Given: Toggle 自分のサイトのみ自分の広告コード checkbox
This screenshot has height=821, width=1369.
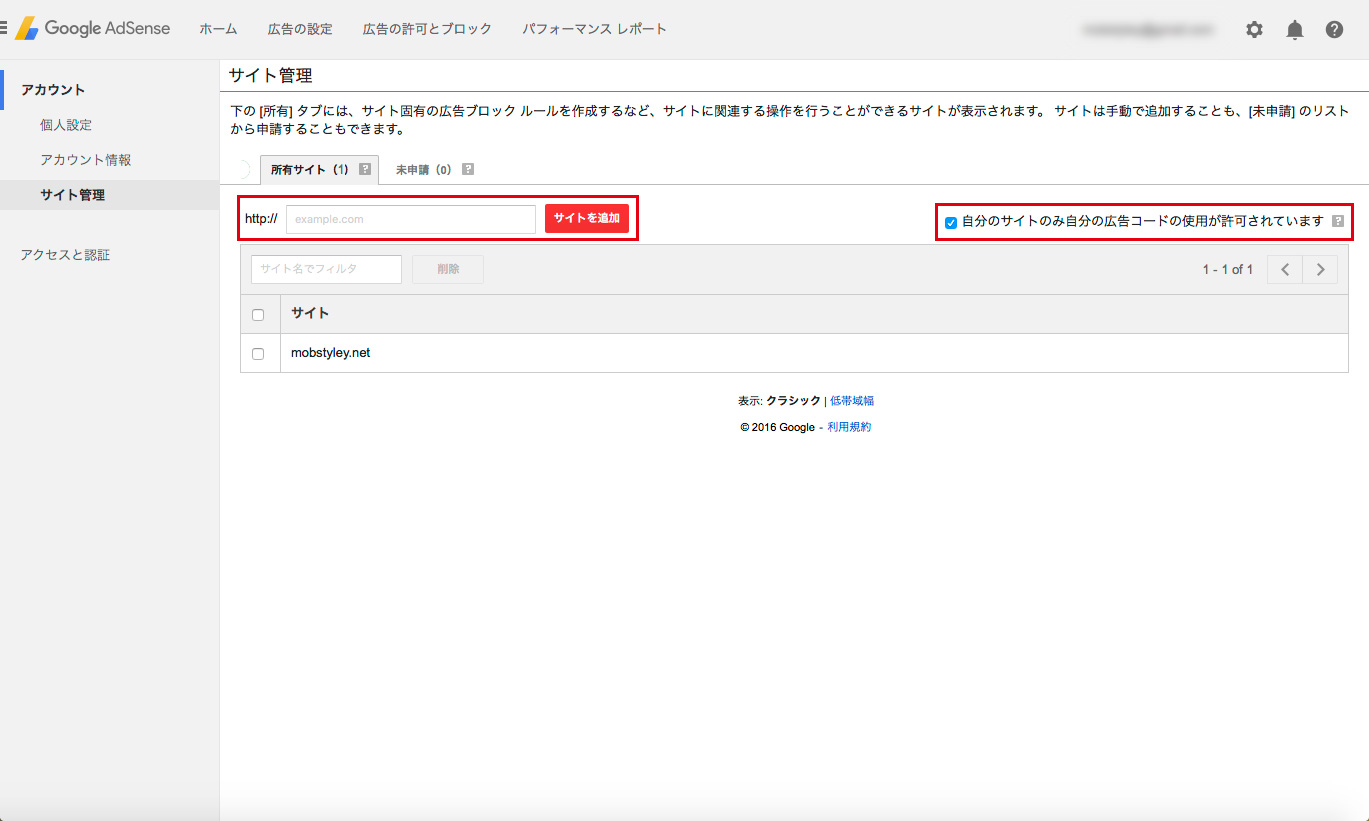Looking at the screenshot, I should 951,222.
